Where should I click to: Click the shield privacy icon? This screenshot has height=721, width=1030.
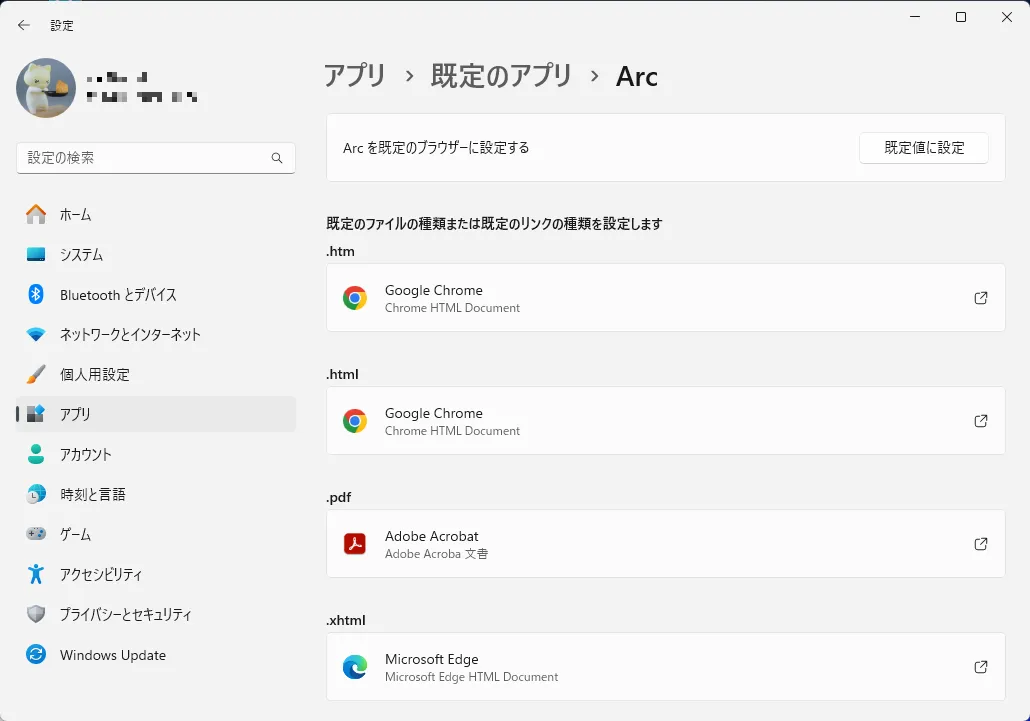pos(36,614)
